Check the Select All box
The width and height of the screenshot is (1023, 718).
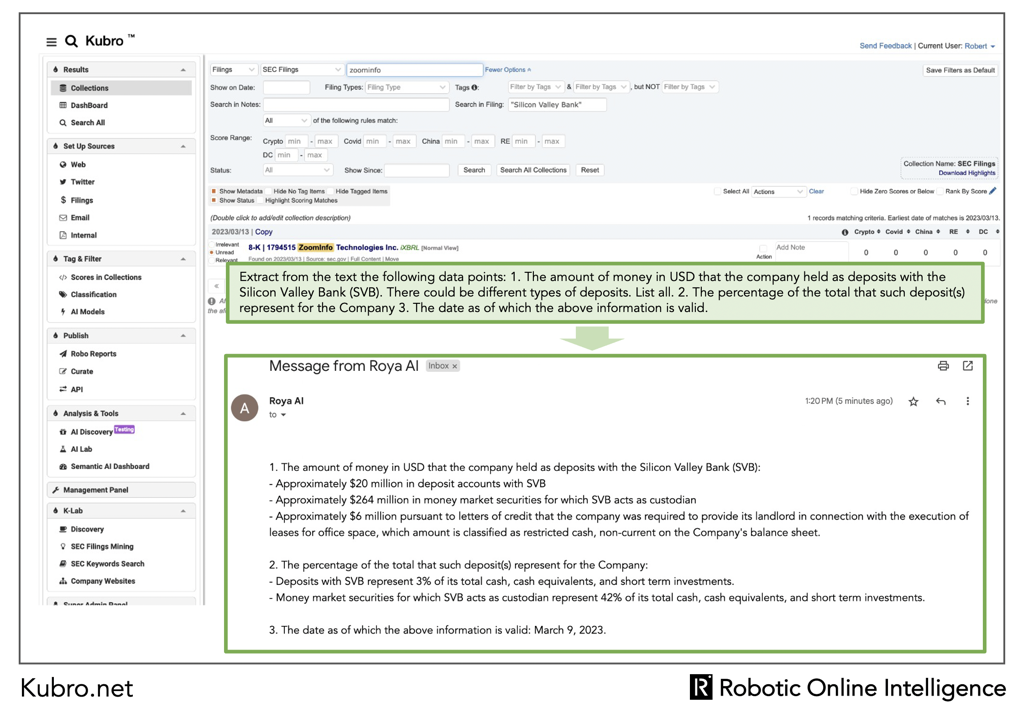pyautogui.click(x=718, y=191)
